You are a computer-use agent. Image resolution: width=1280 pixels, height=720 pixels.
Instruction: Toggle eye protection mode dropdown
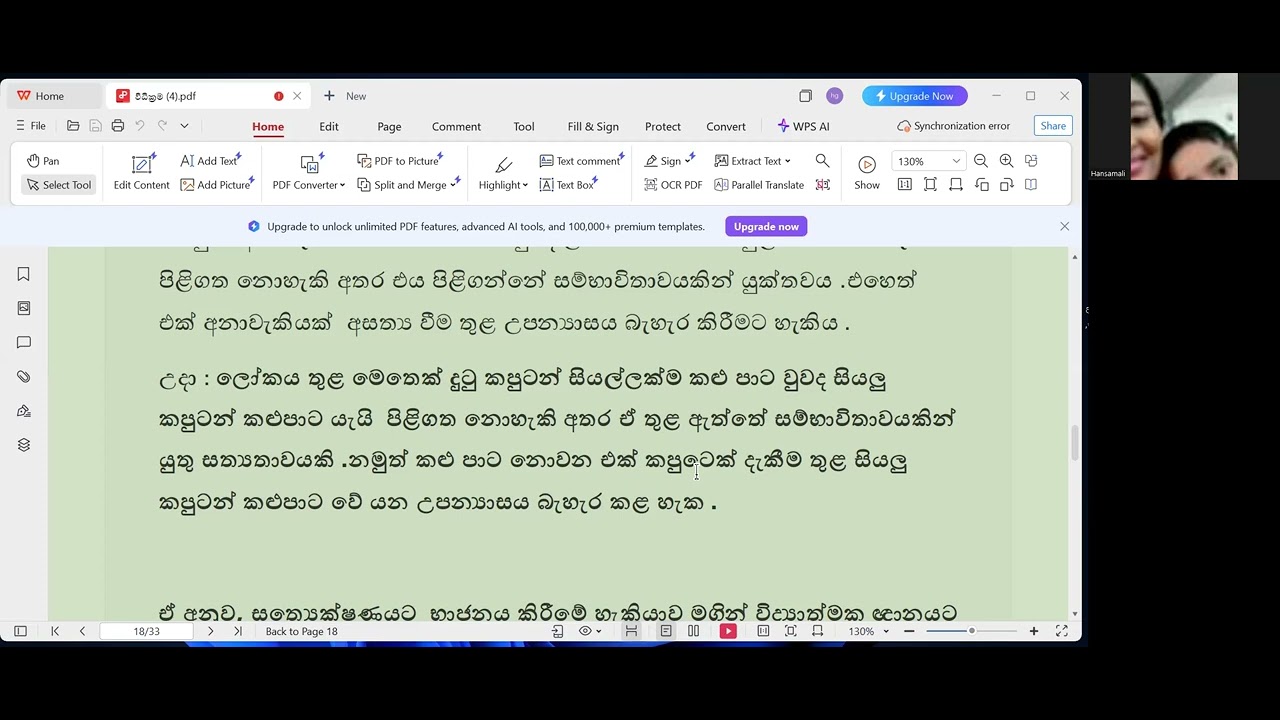[x=590, y=631]
